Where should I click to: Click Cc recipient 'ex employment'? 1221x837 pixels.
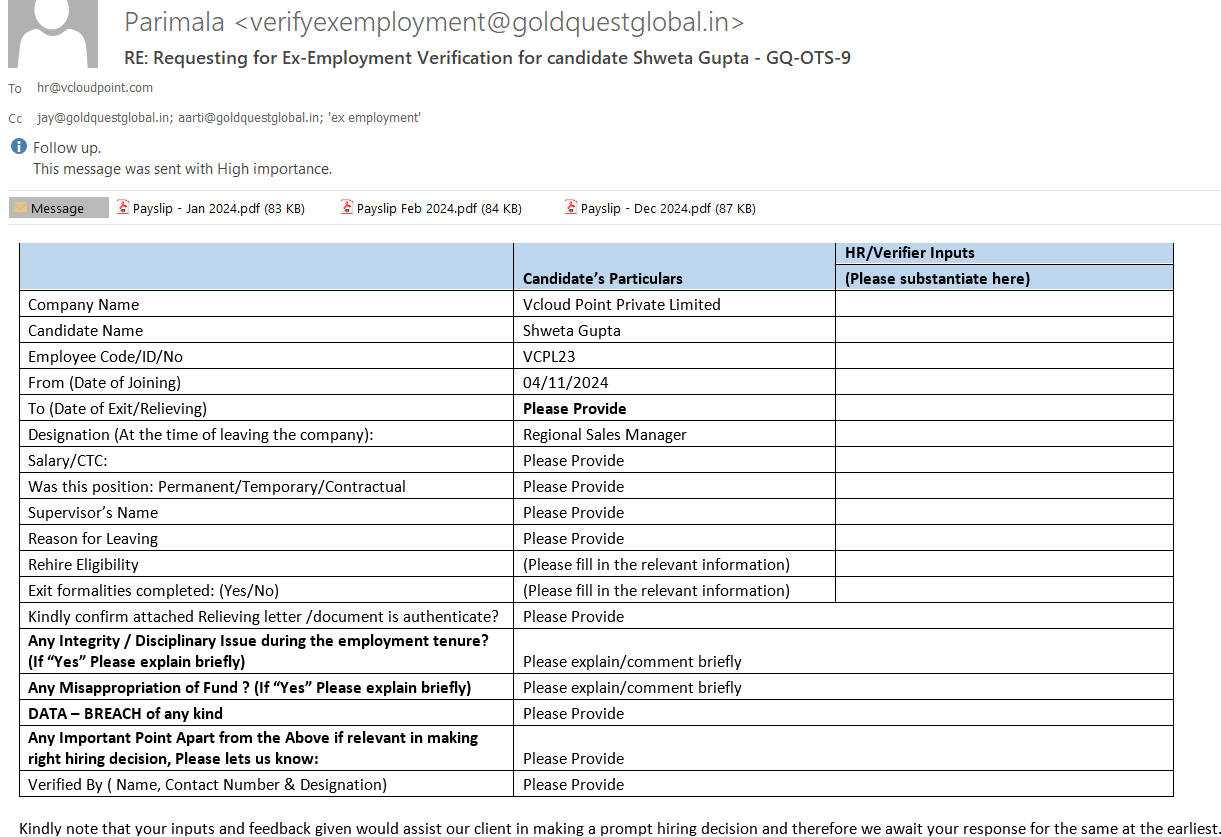click(x=374, y=118)
